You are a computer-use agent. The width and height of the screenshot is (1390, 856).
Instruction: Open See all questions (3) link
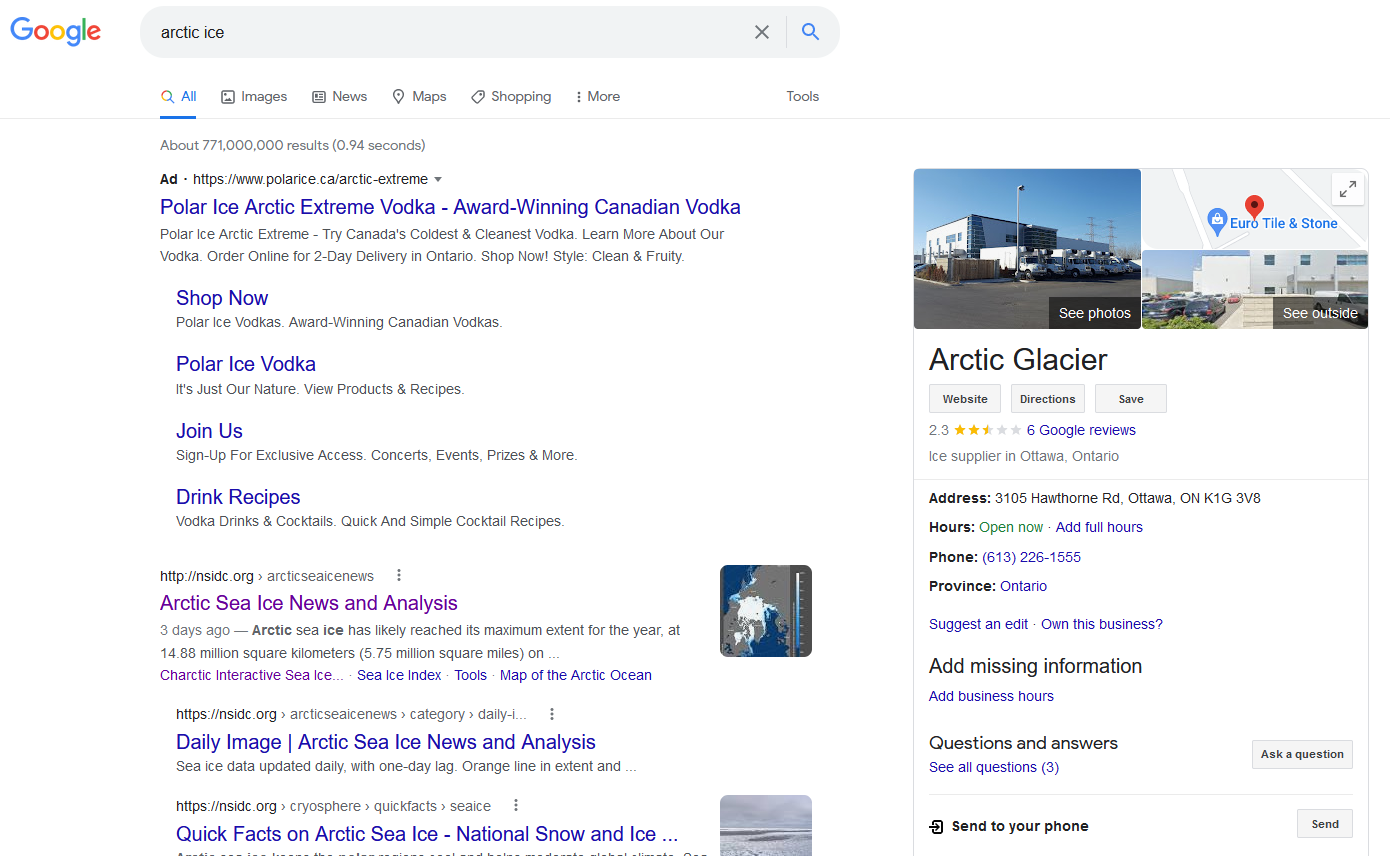click(x=994, y=767)
